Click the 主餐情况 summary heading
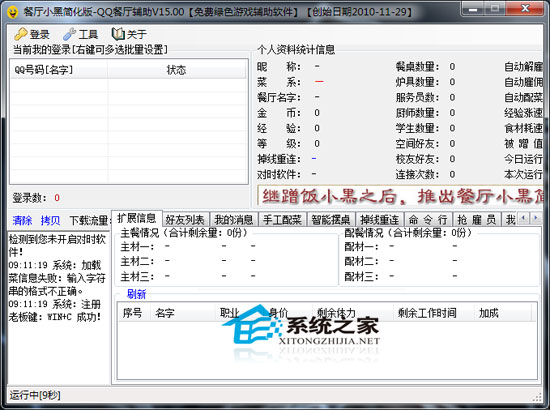Viewport: 550px width, 410px height. pos(184,233)
